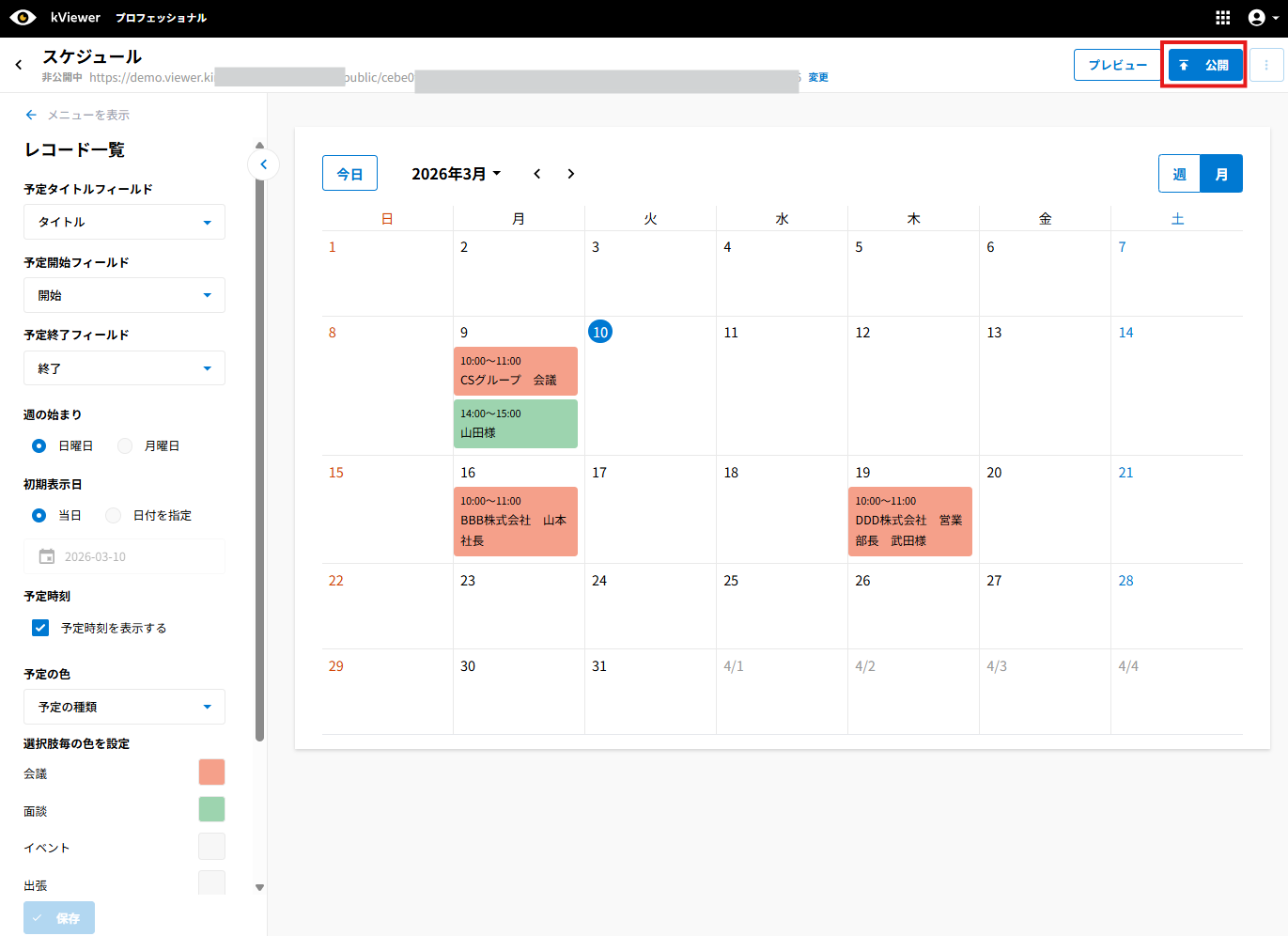1288x936 pixels.
Task: Collapse the settings side panel chevron
Action: pyautogui.click(x=264, y=164)
